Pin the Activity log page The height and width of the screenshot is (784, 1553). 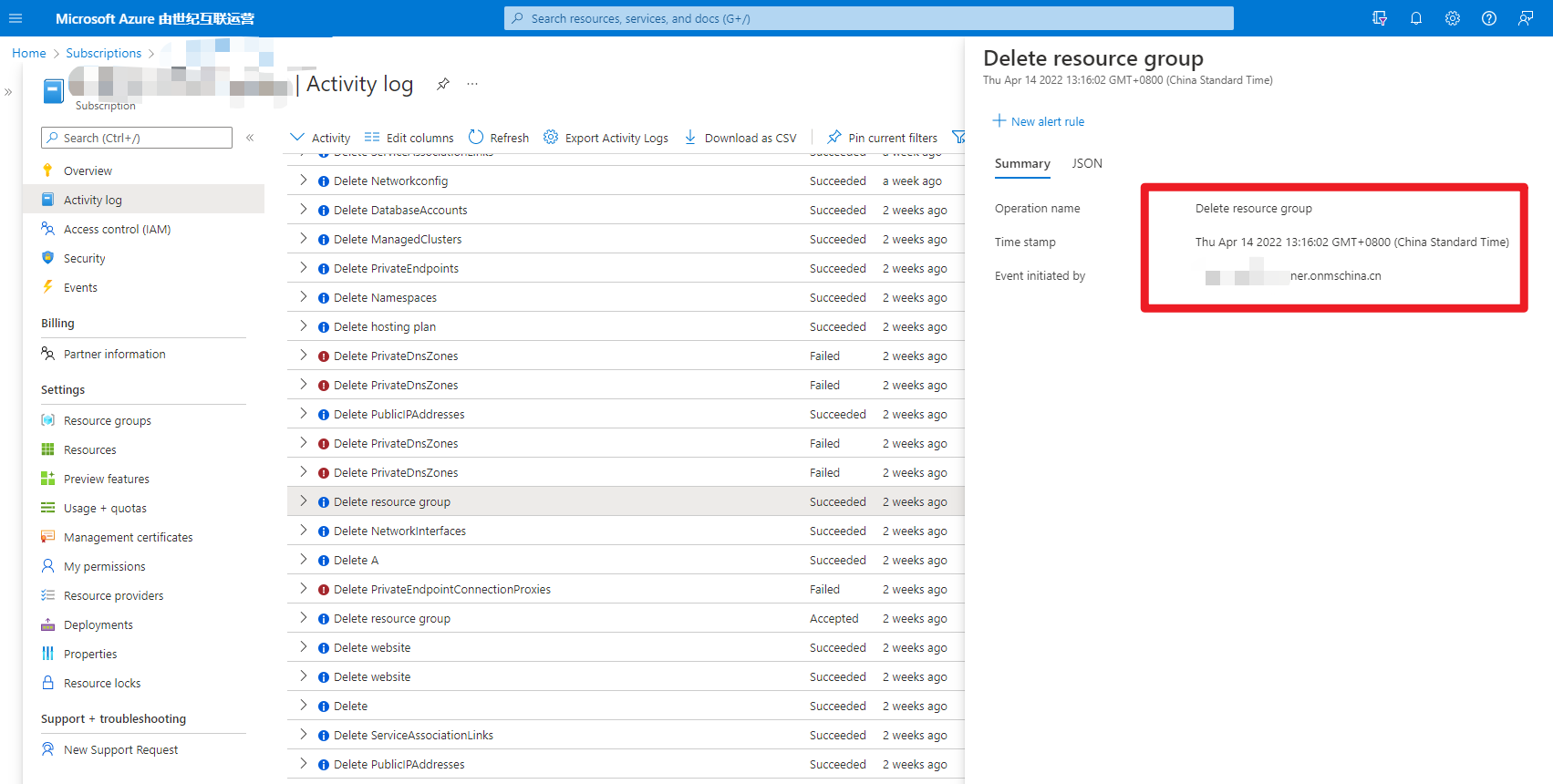click(x=443, y=84)
